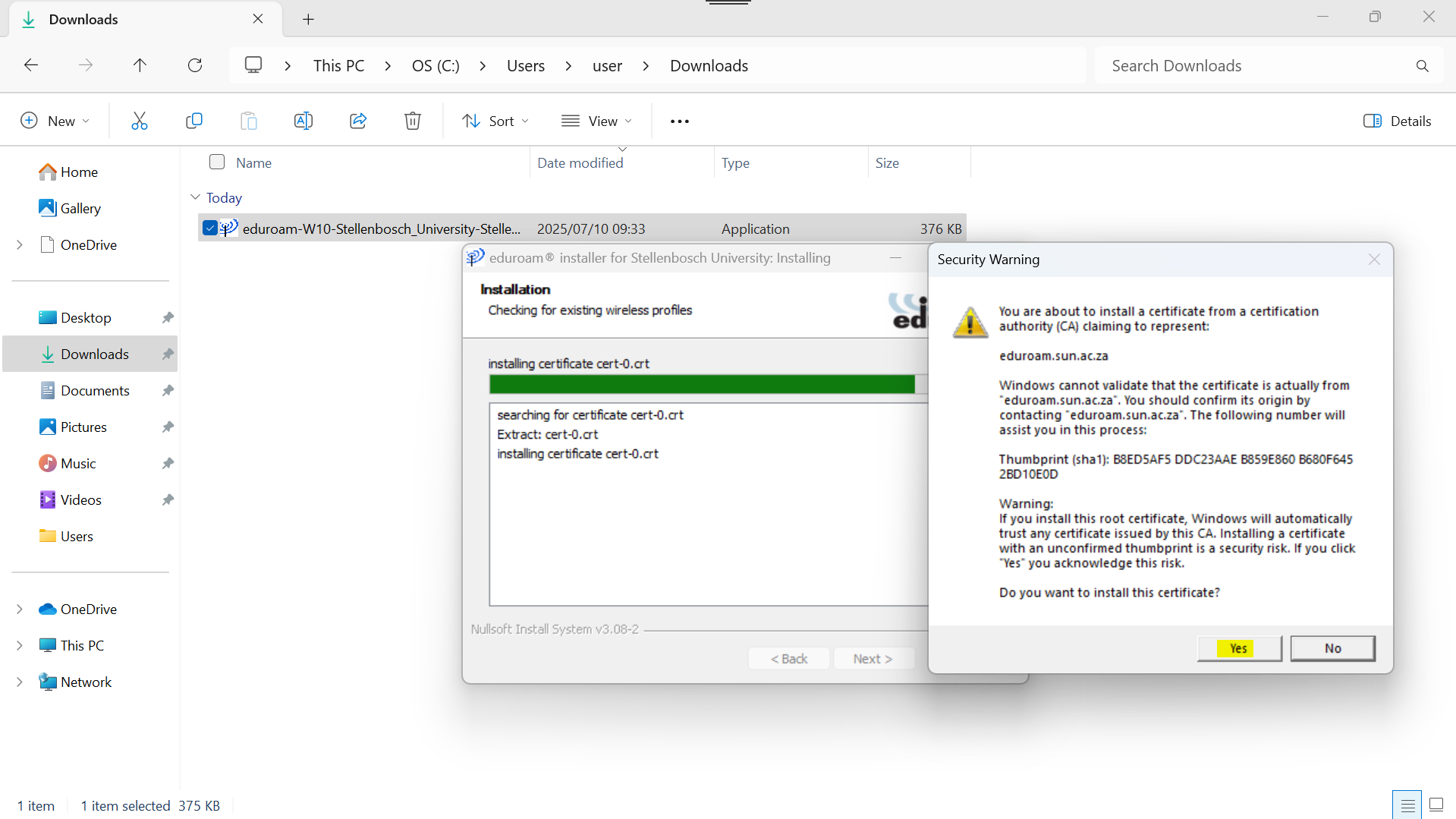Click the Share icon in toolbar
1456x819 pixels.
358,121
